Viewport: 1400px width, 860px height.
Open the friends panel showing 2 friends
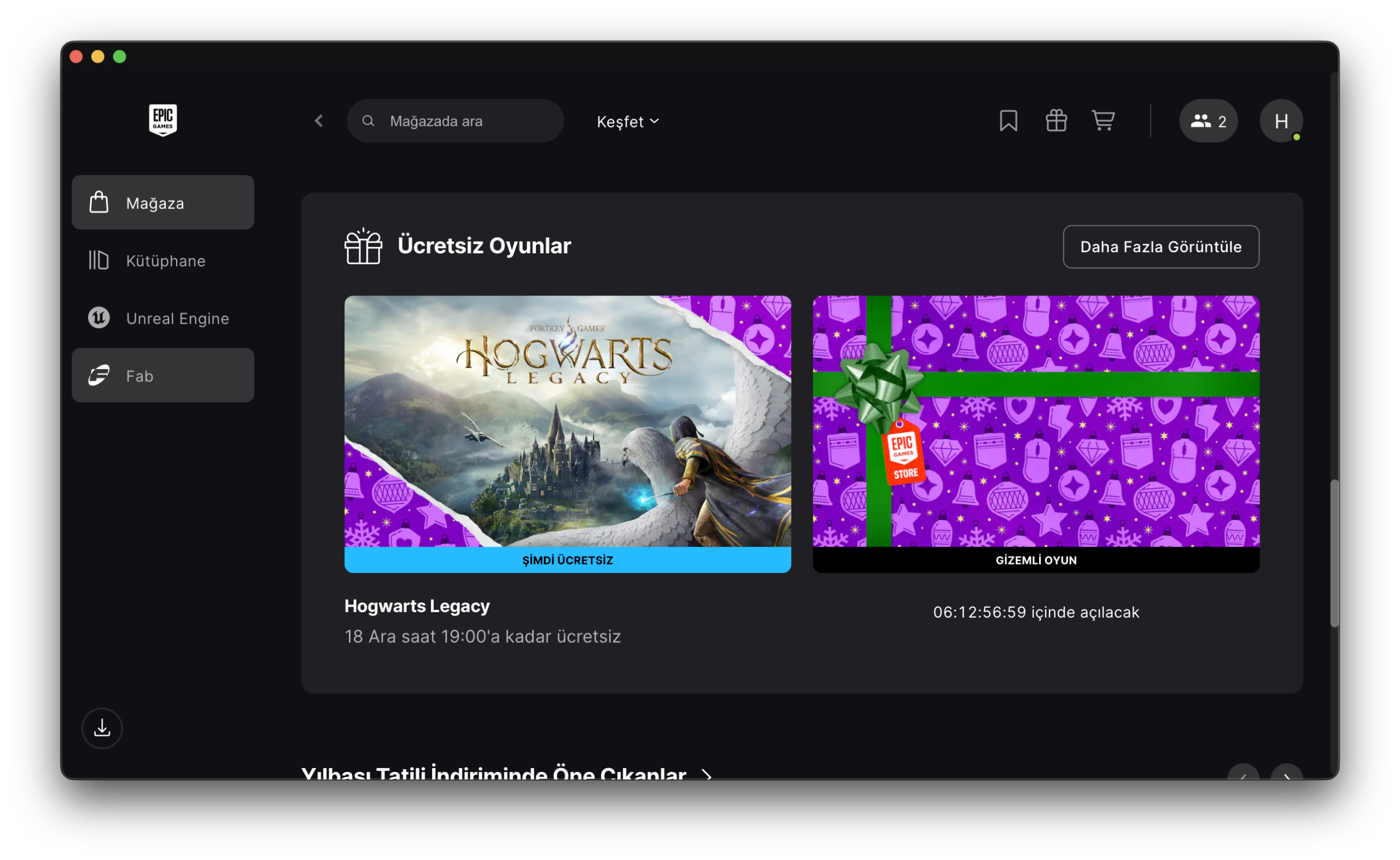1208,120
